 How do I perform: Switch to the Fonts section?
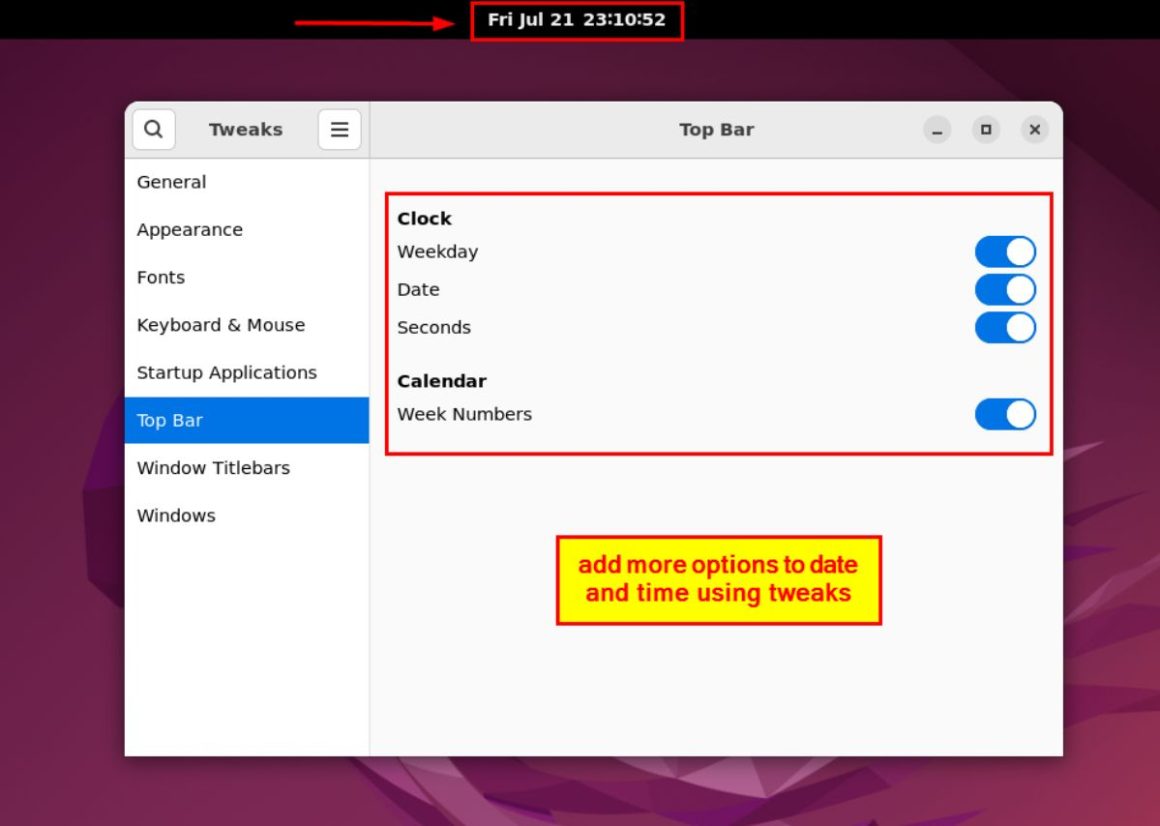pyautogui.click(x=161, y=277)
